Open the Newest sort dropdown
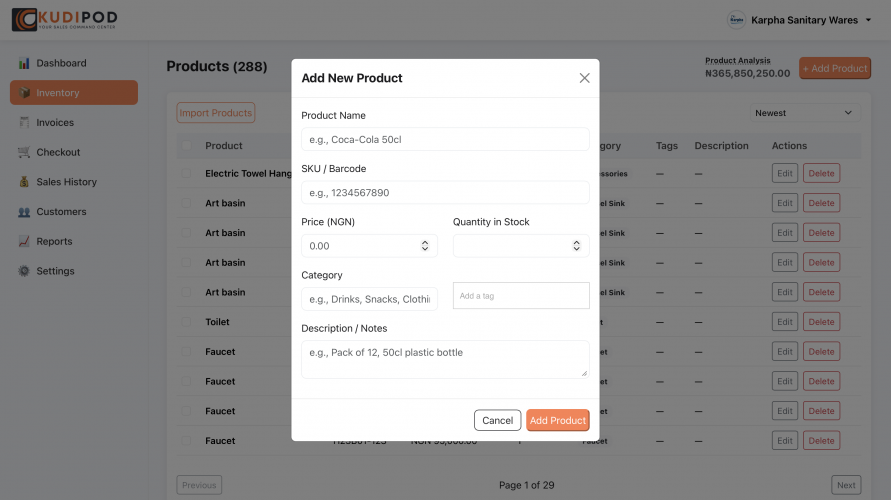Screen dimensions: 891x500 (x=805, y=113)
